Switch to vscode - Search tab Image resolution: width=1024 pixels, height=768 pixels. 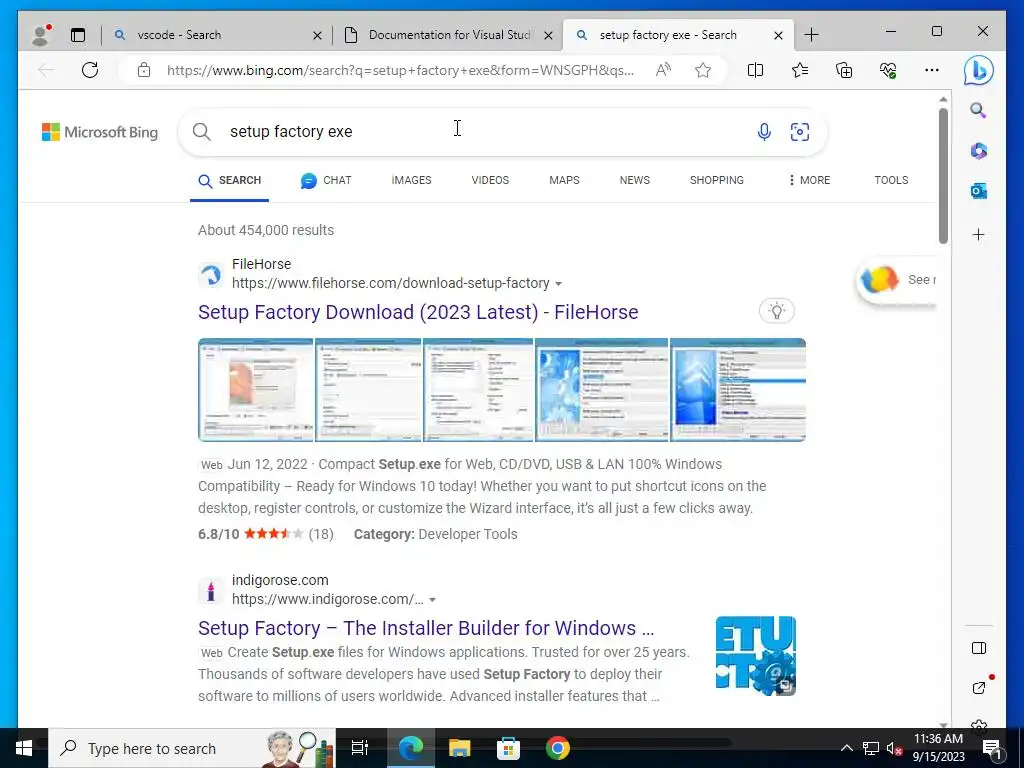[217, 35]
